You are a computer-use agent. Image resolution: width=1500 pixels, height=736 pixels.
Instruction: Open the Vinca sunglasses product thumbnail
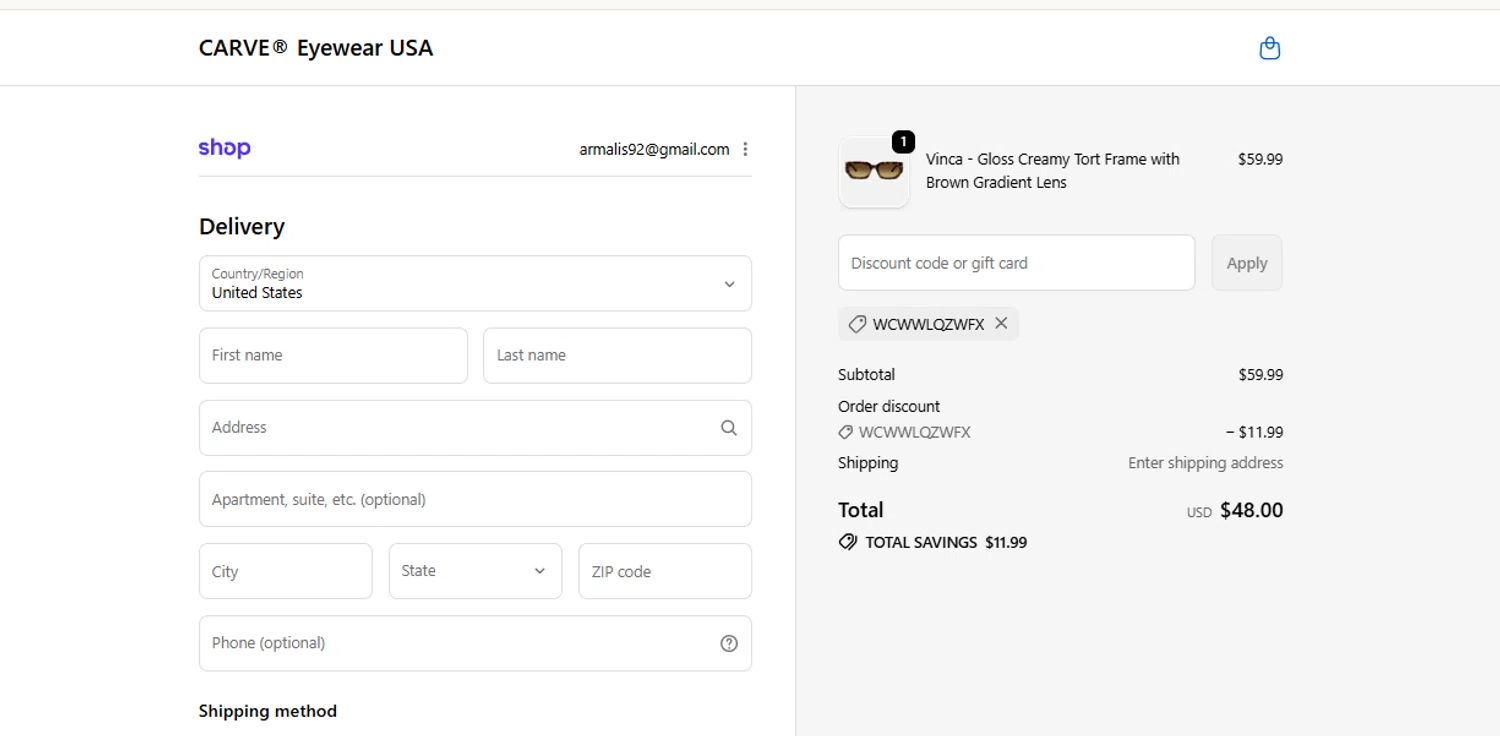[874, 172]
